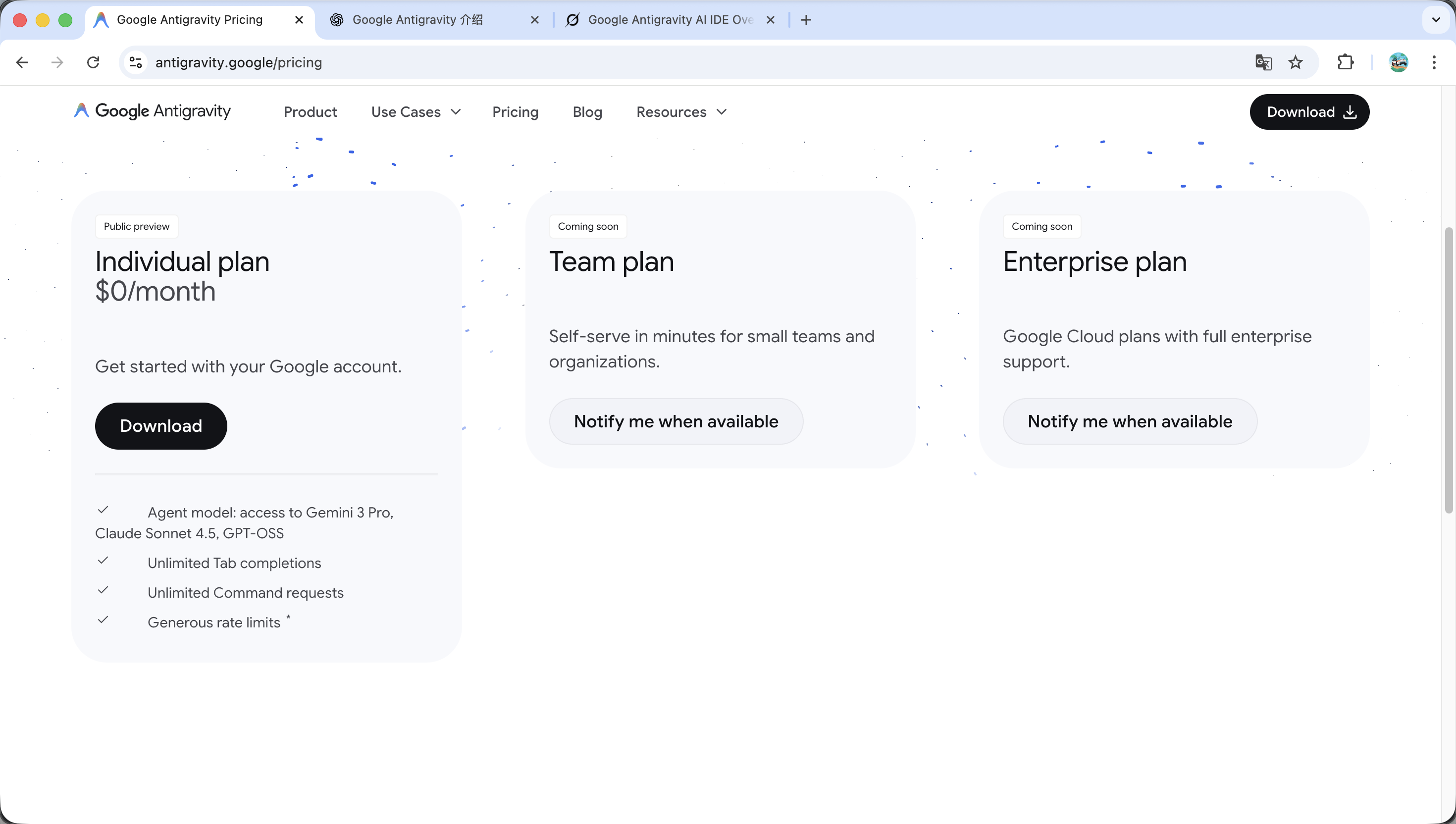Open the Chrome profile avatar
1456x824 pixels.
[1398, 62]
